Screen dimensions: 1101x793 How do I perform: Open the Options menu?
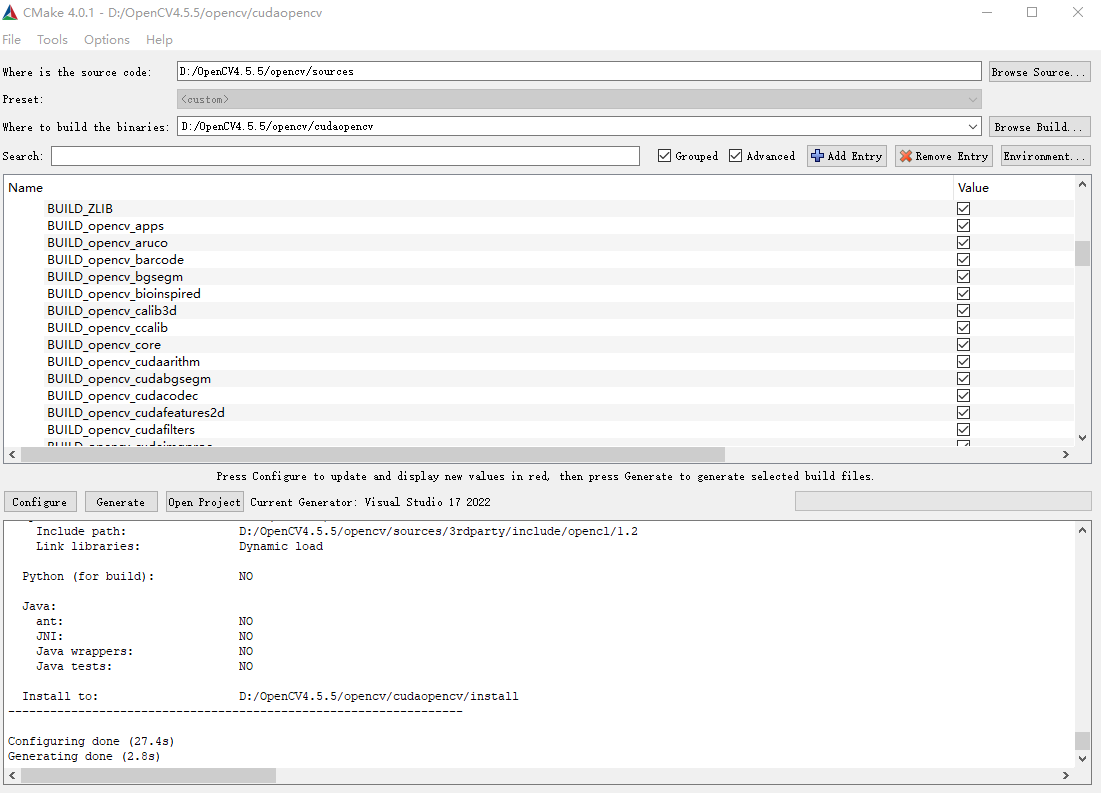coord(107,39)
